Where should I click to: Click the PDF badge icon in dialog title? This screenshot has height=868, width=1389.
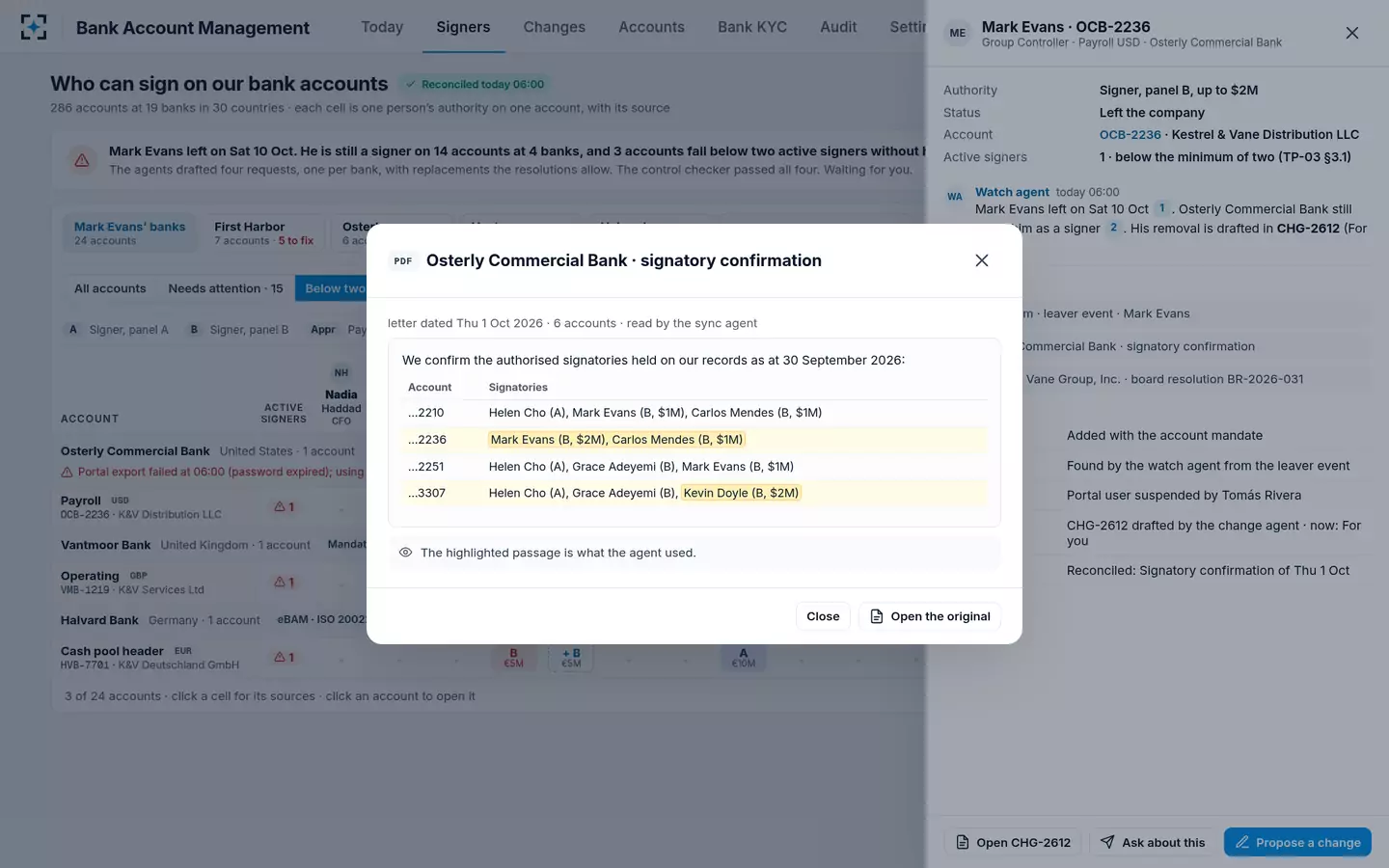click(403, 261)
